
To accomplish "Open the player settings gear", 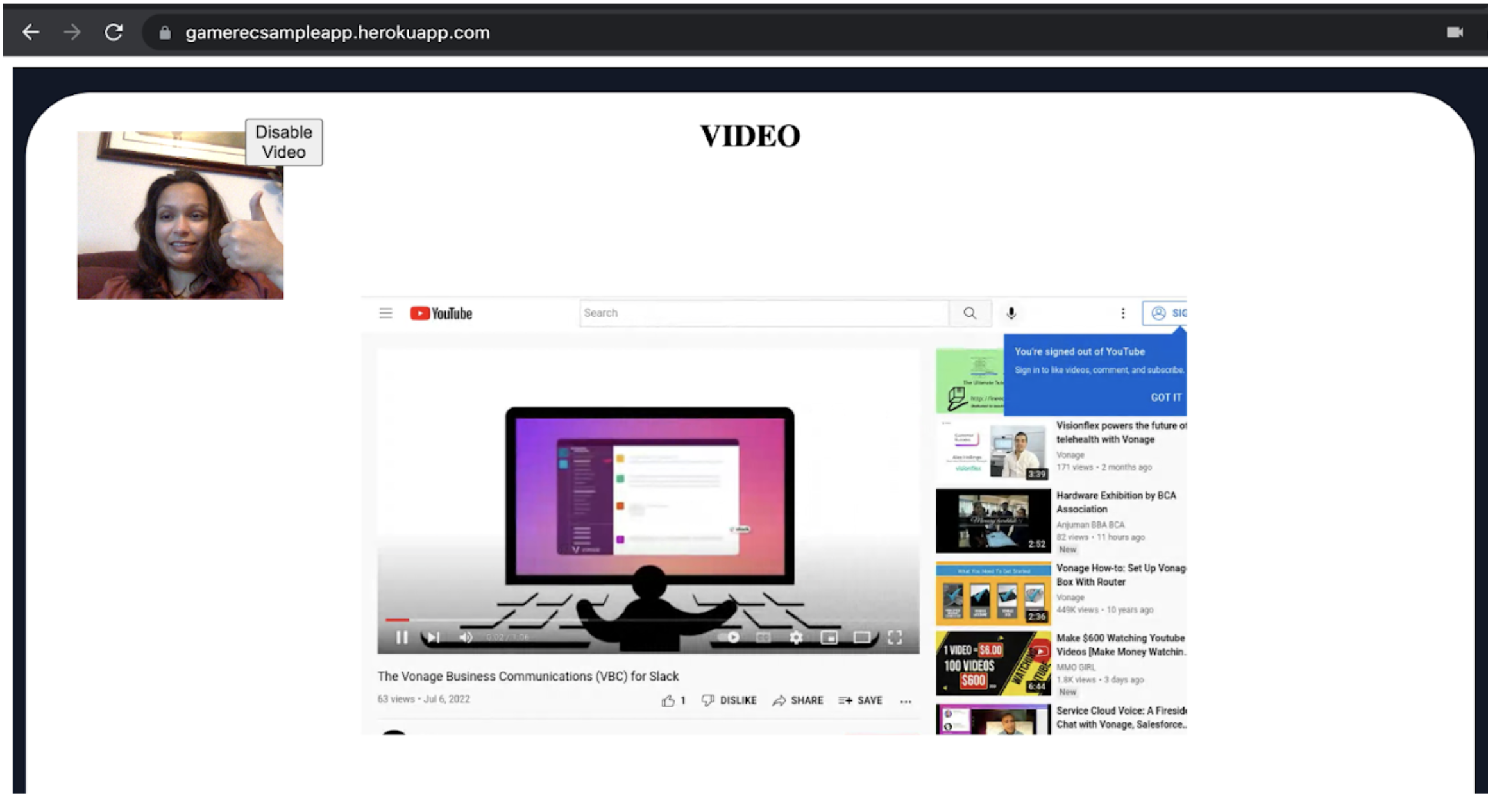I will click(x=796, y=638).
